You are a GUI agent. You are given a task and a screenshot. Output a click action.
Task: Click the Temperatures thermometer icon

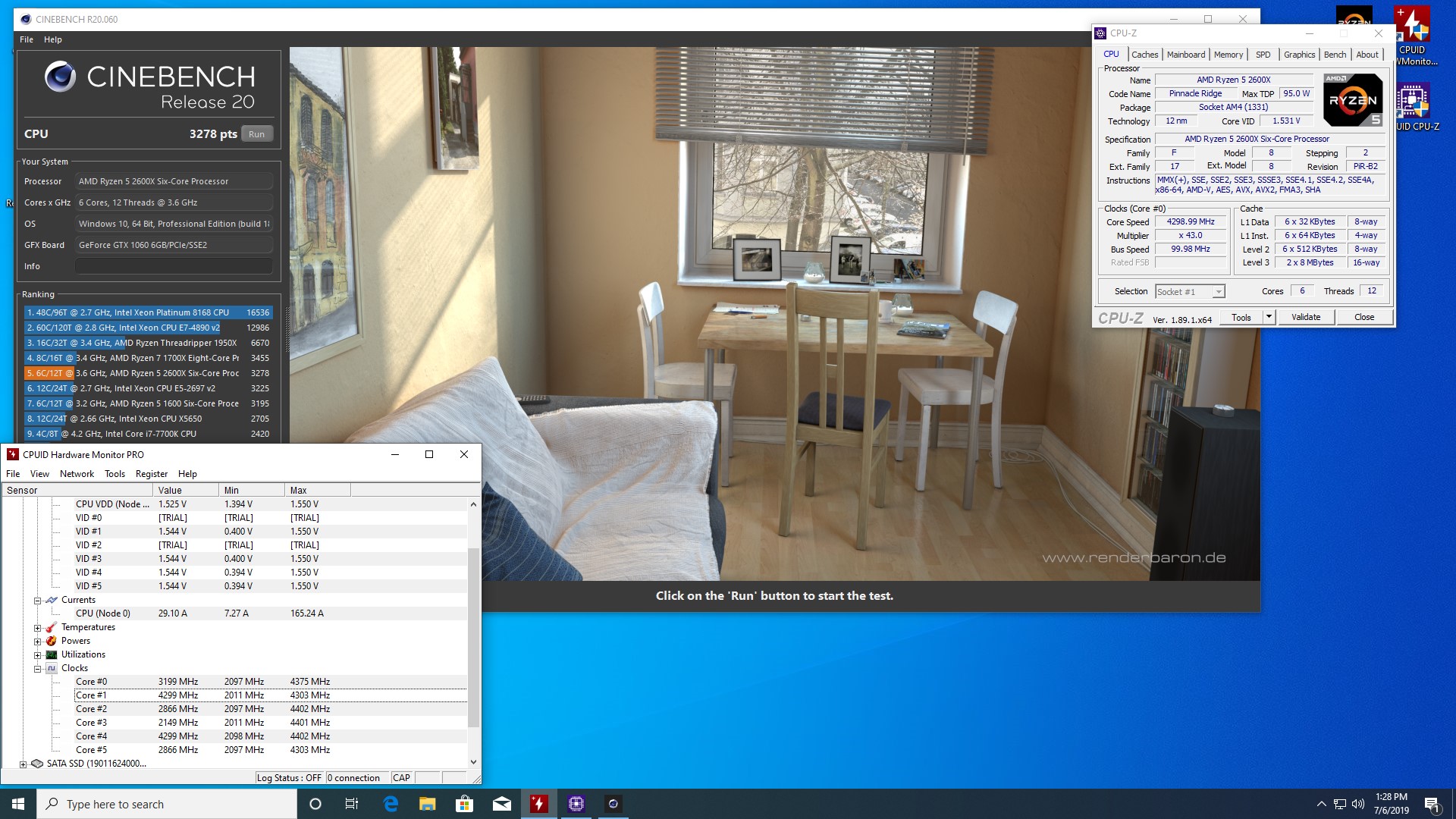point(52,627)
